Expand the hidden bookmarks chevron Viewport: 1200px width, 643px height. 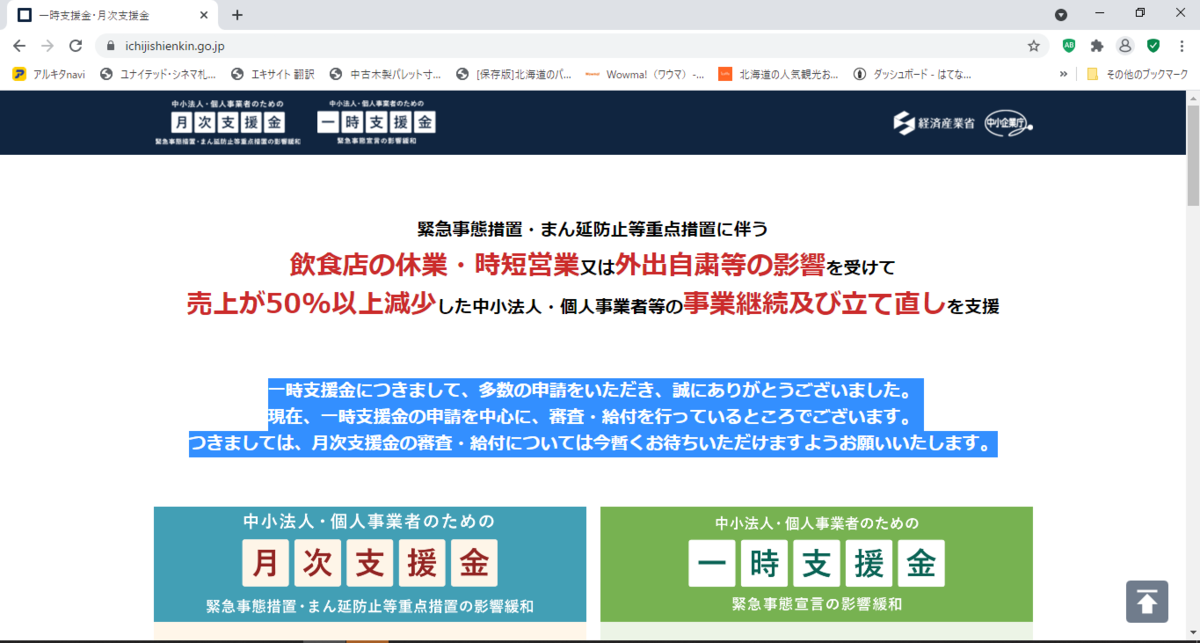pyautogui.click(x=1063, y=74)
